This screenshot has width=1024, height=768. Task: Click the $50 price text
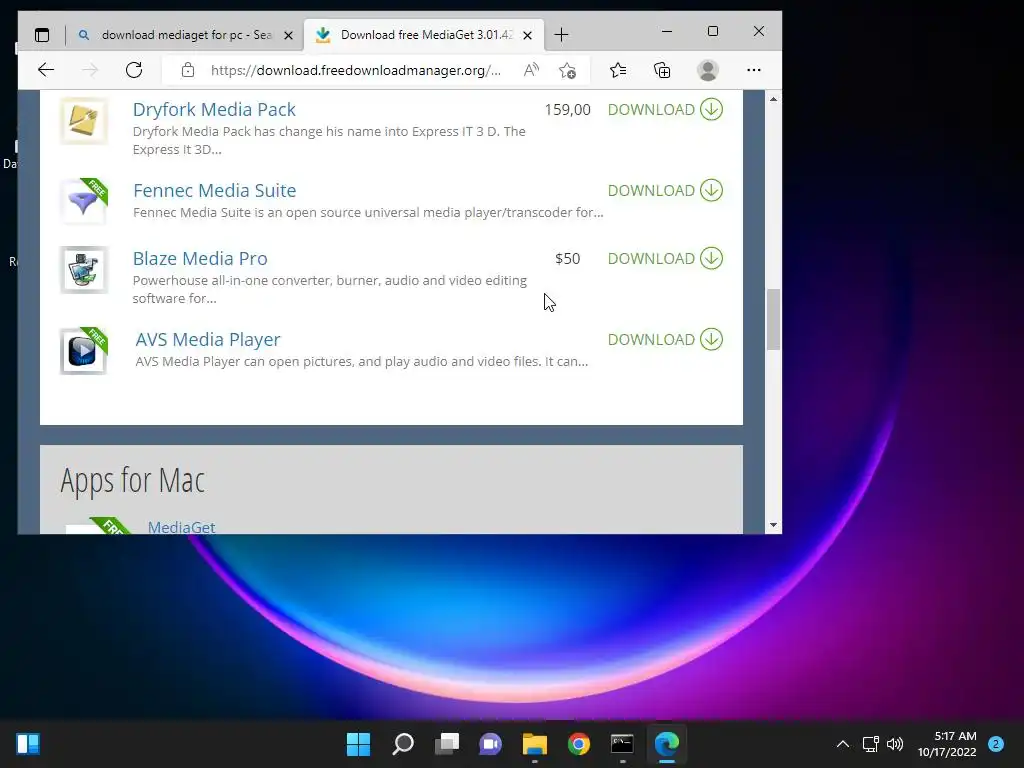pos(568,259)
